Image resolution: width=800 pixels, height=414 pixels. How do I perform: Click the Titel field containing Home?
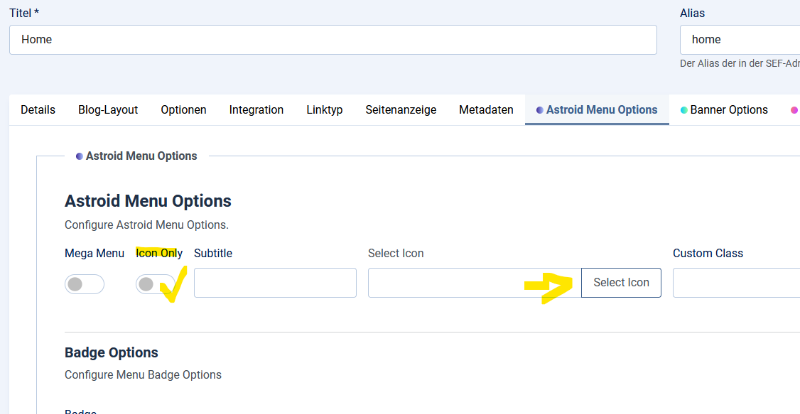[332, 40]
